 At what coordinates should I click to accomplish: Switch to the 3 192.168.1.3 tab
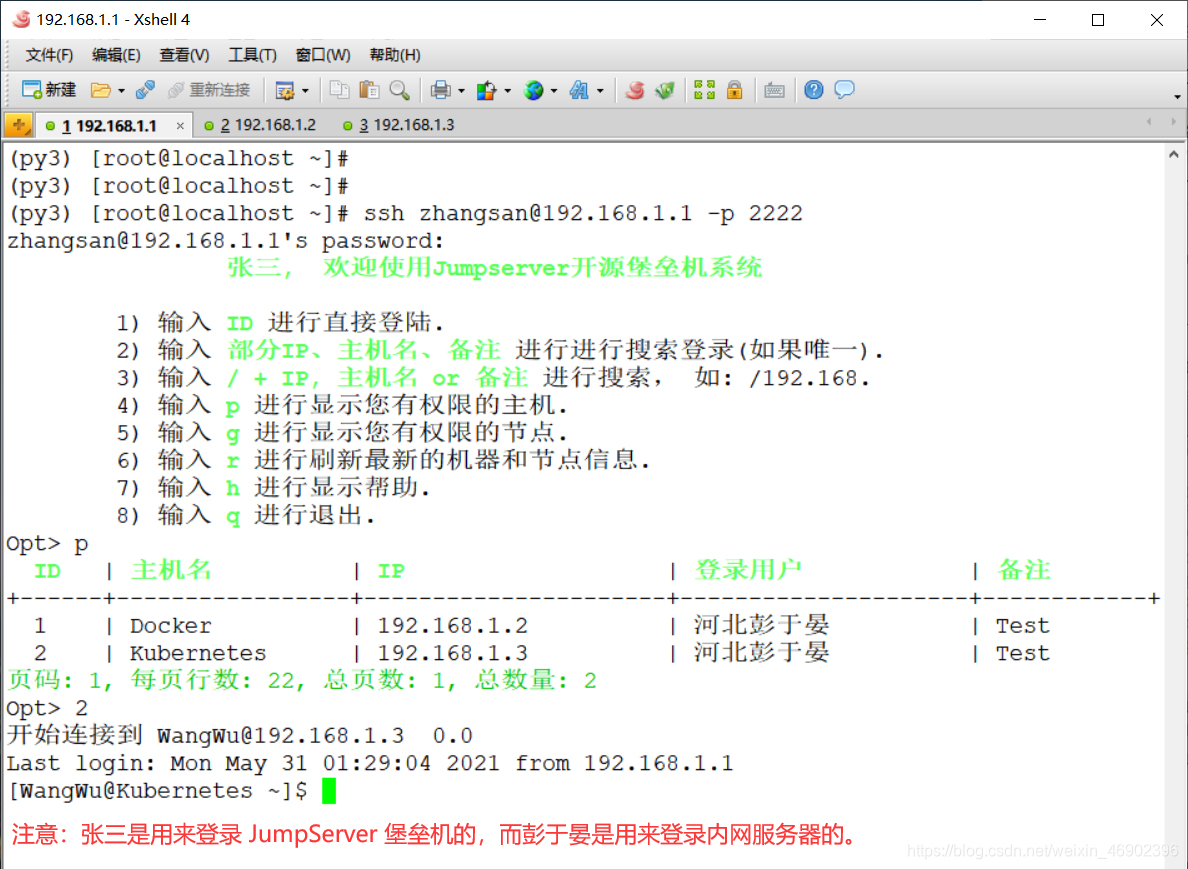coord(399,125)
